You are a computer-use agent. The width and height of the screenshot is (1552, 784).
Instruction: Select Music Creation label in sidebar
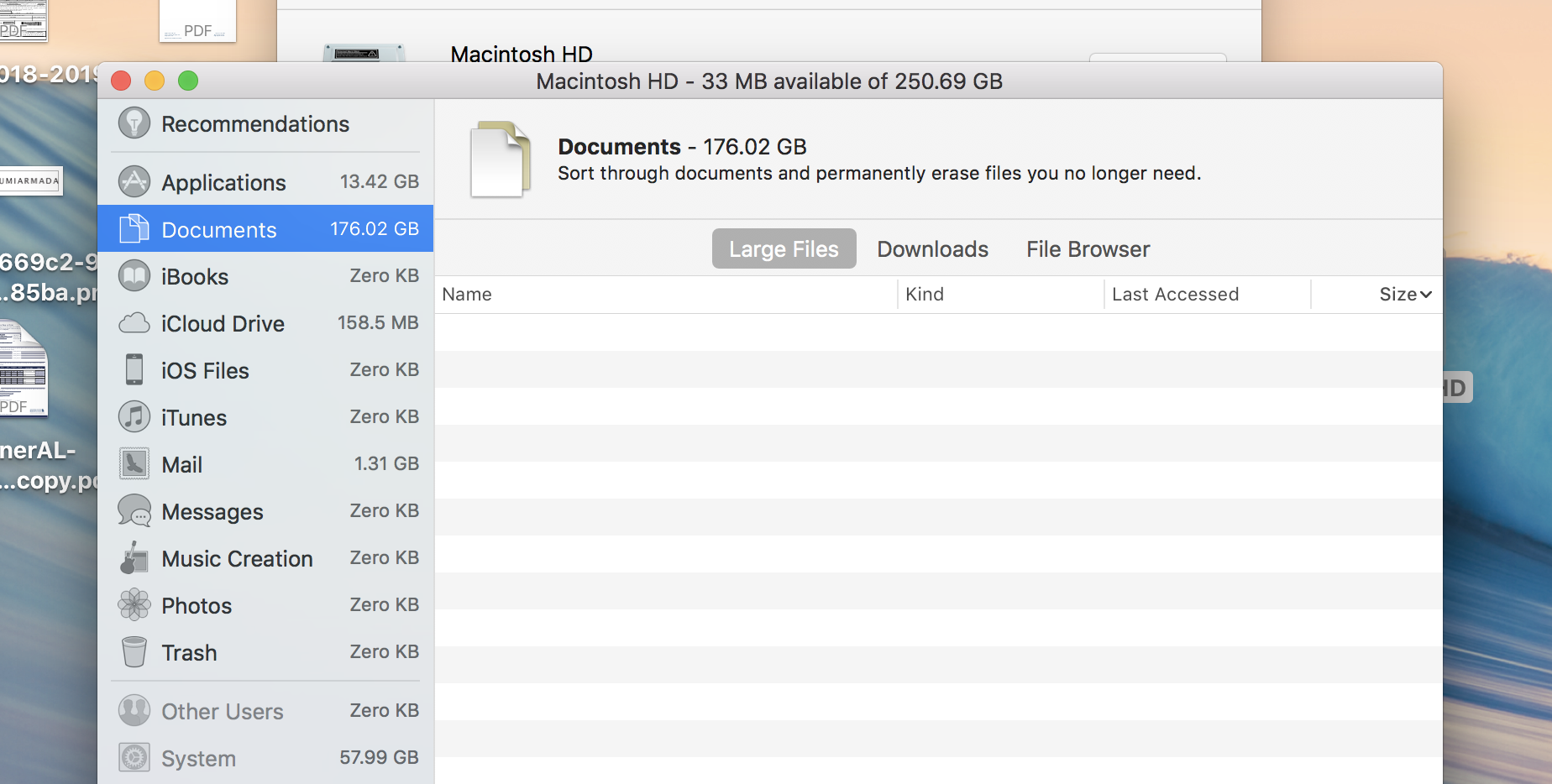click(237, 558)
